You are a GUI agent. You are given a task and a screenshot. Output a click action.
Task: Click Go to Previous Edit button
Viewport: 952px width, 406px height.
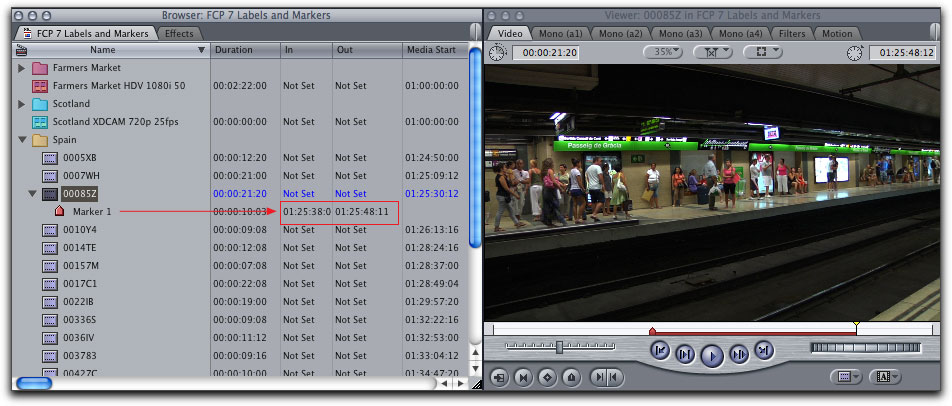pos(660,350)
